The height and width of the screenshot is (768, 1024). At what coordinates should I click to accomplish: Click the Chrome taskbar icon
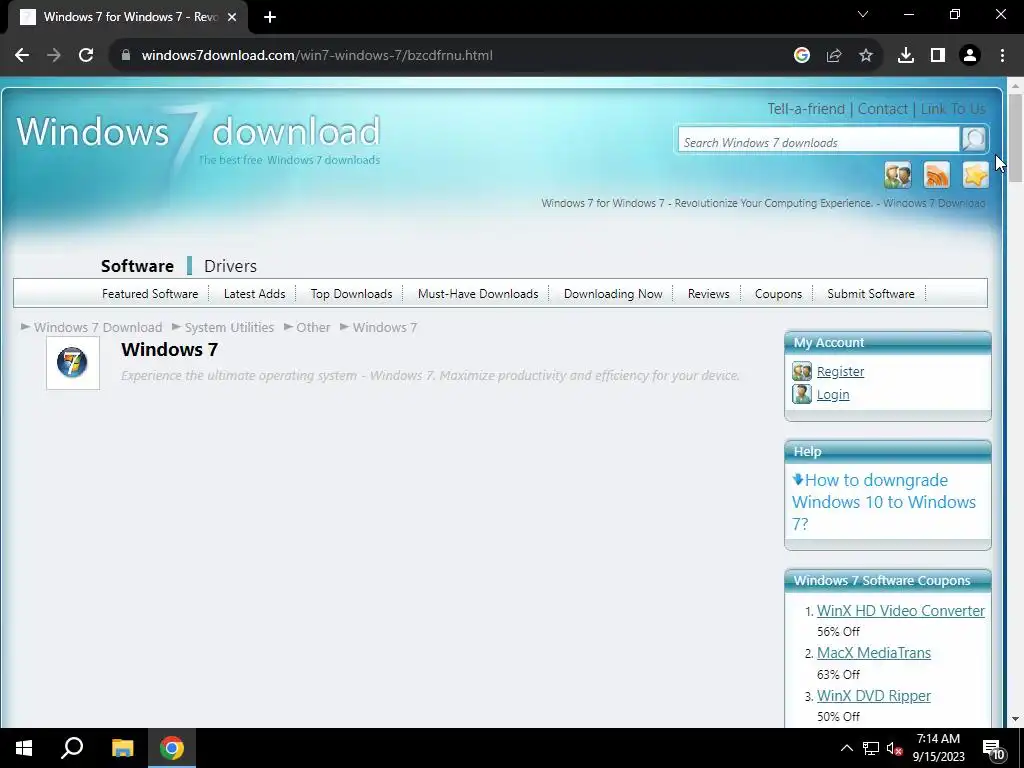click(x=172, y=748)
